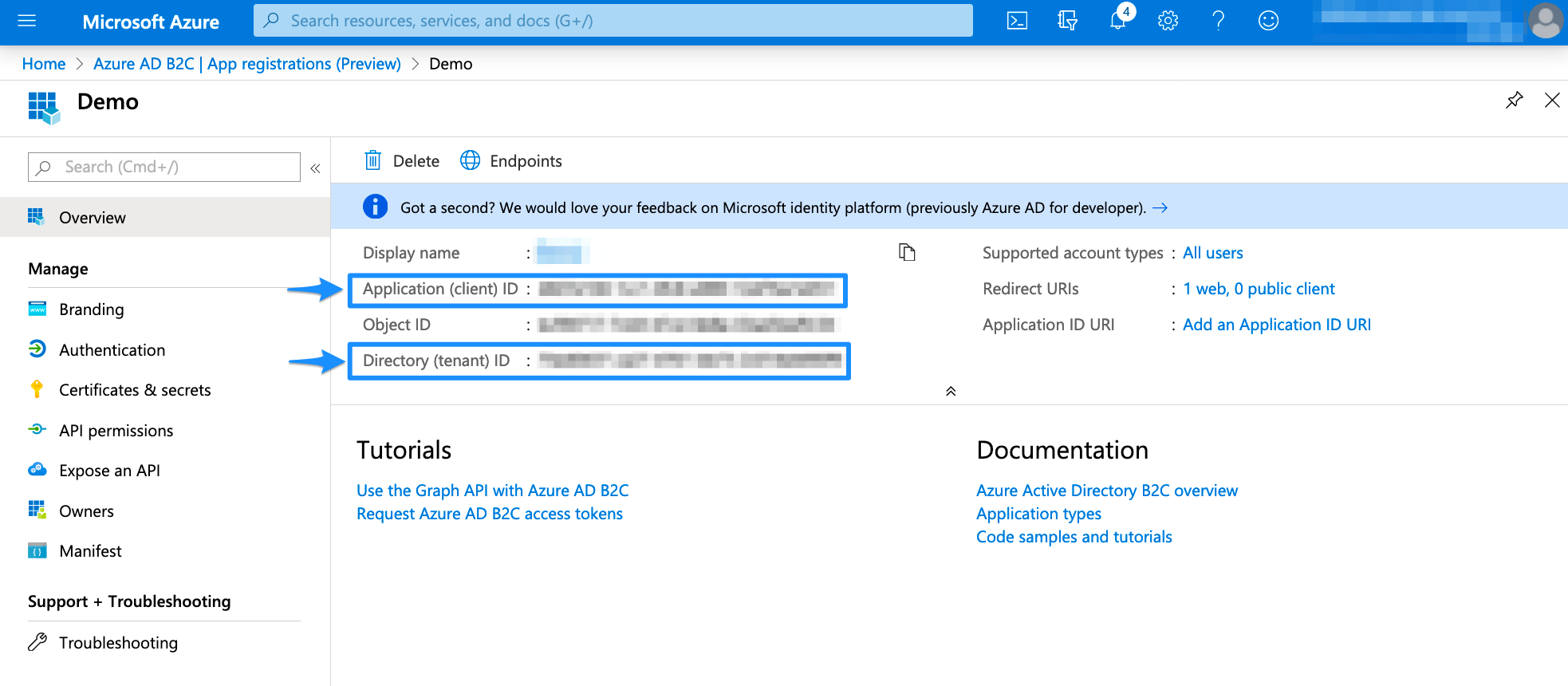Open the Request Azure AD B2C access tokens link
This screenshot has width=1568, height=686.
[x=490, y=514]
